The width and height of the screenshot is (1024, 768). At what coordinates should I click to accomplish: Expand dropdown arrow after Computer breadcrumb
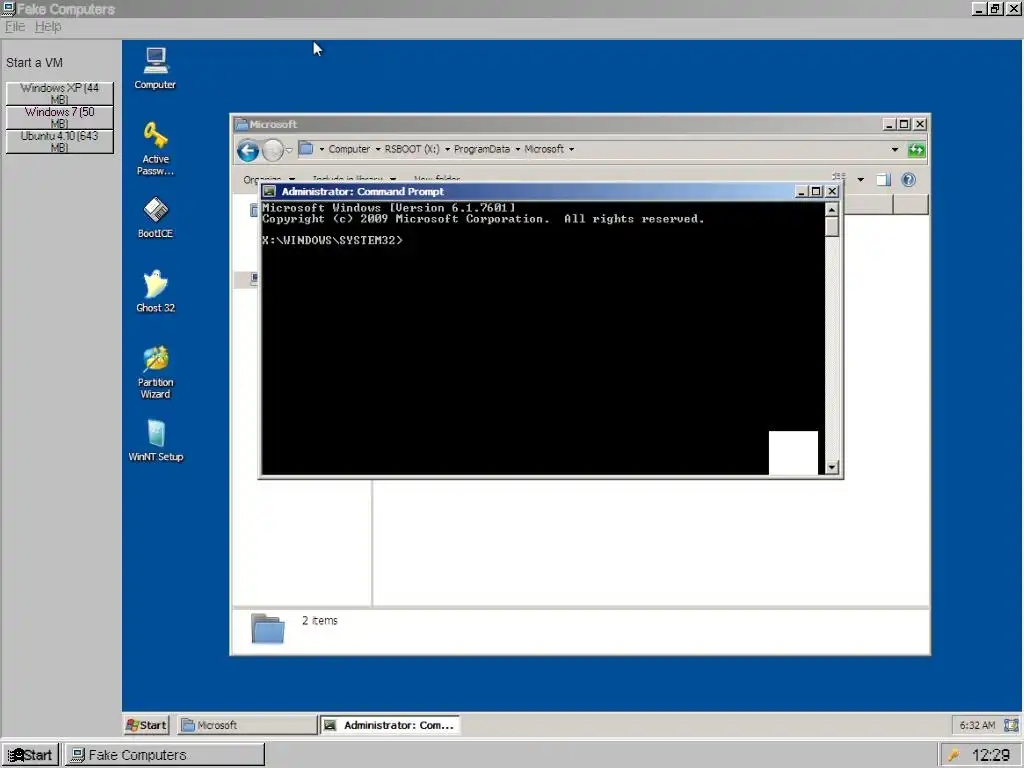click(377, 150)
